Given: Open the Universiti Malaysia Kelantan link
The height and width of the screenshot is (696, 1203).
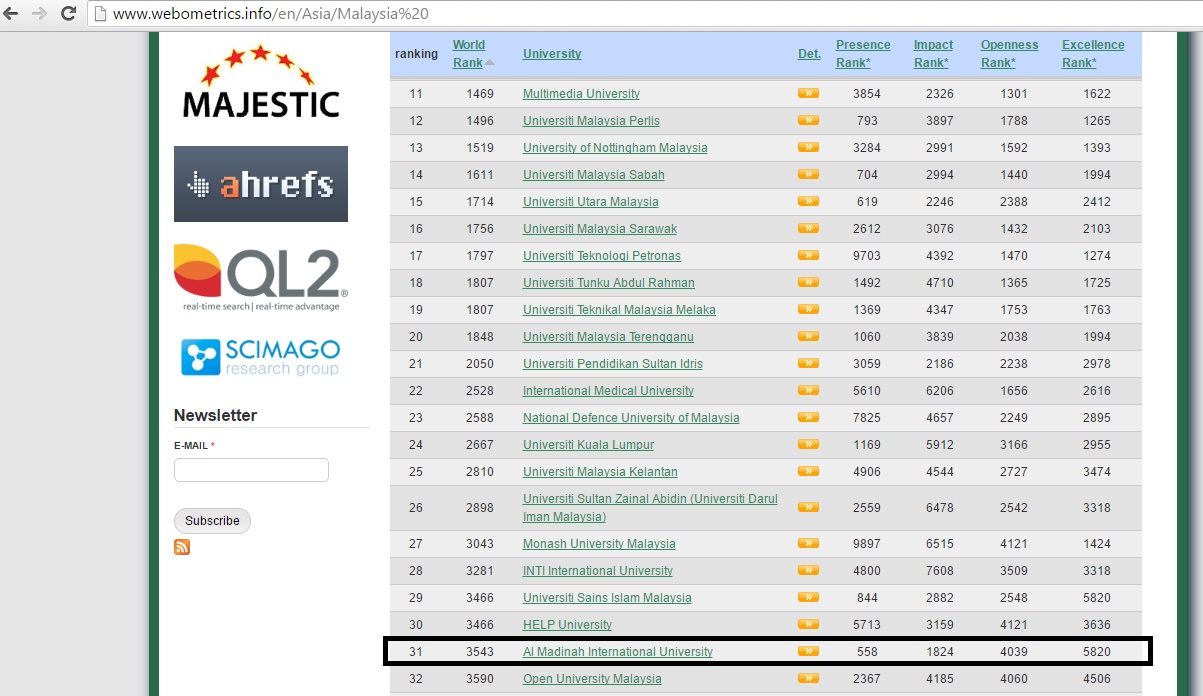Looking at the screenshot, I should (x=600, y=472).
